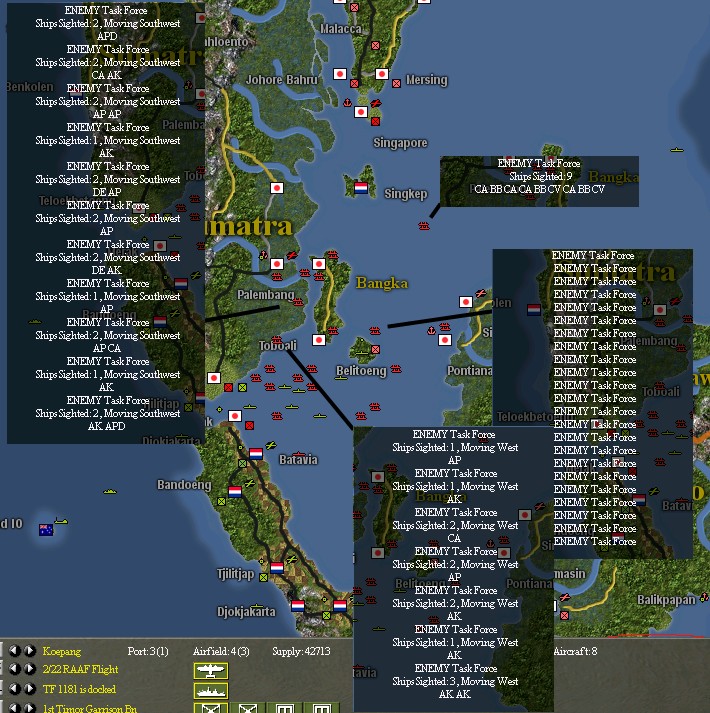Select the Japanese flag at Bangka's north tip

pyautogui.click(x=319, y=264)
